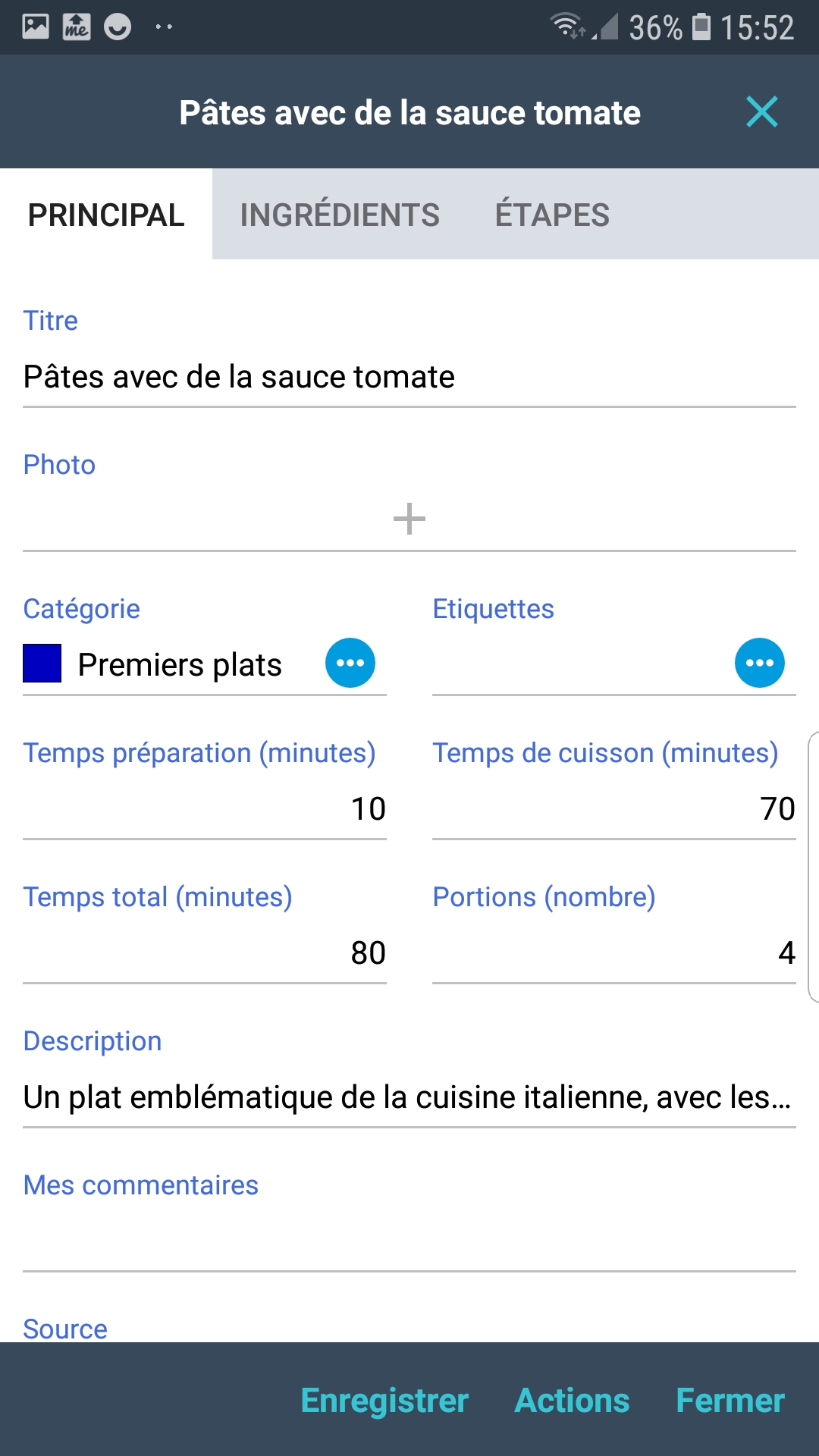This screenshot has height=1456, width=819.
Task: Open the Description text field
Action: click(x=409, y=1097)
